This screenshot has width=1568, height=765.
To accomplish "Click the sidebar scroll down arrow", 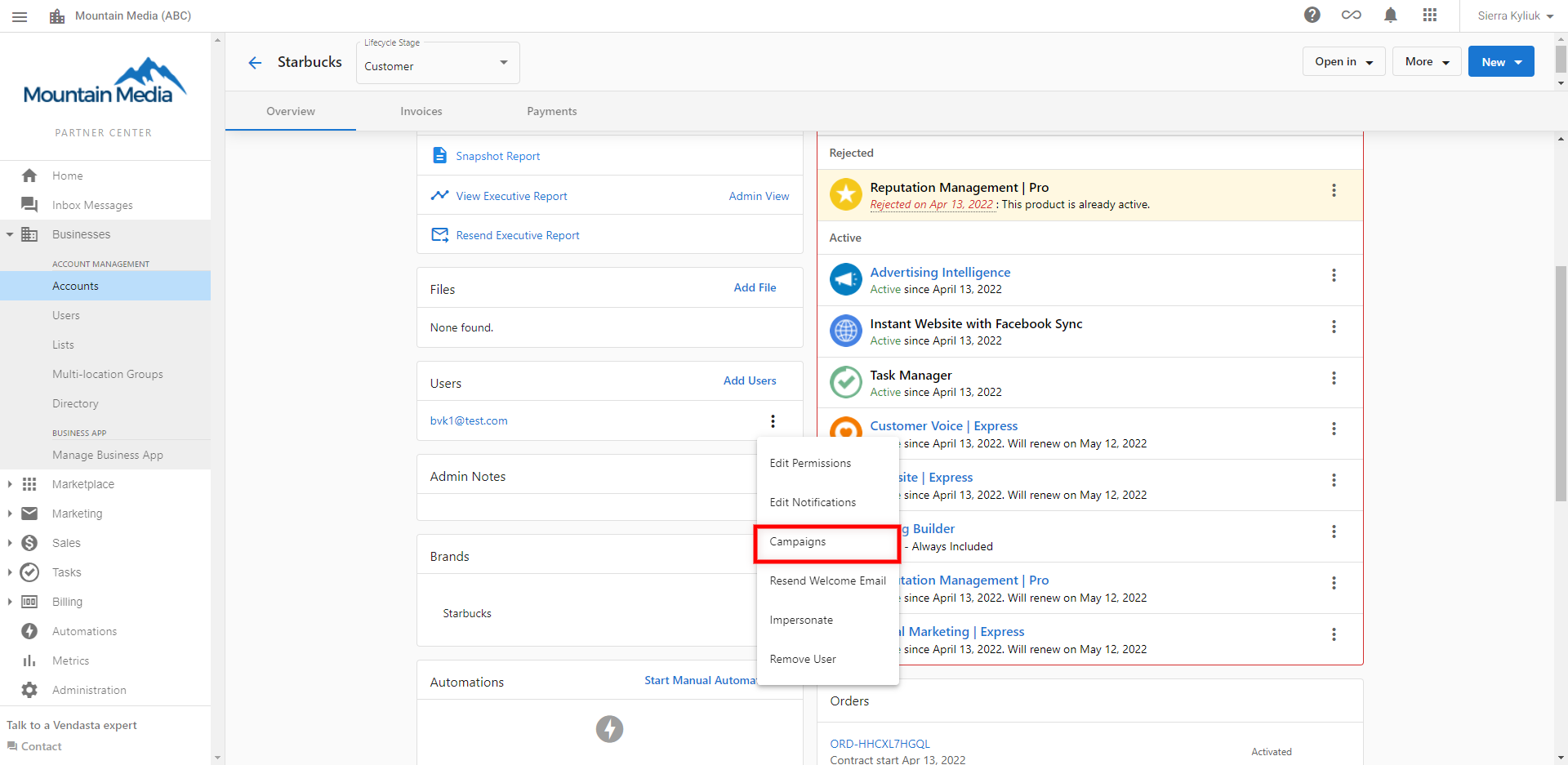I will (x=217, y=758).
